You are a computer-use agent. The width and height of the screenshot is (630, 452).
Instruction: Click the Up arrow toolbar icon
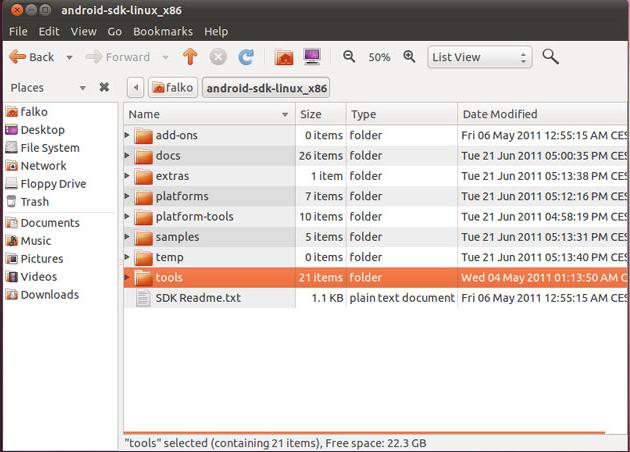point(190,57)
